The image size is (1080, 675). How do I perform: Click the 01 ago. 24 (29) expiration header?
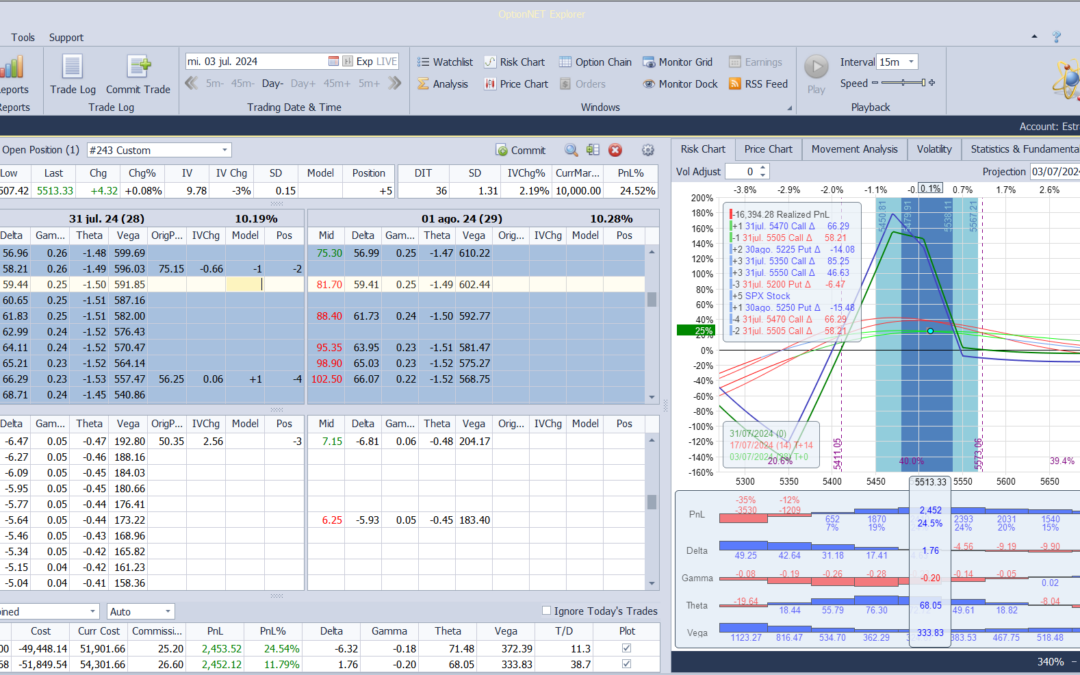tap(461, 219)
